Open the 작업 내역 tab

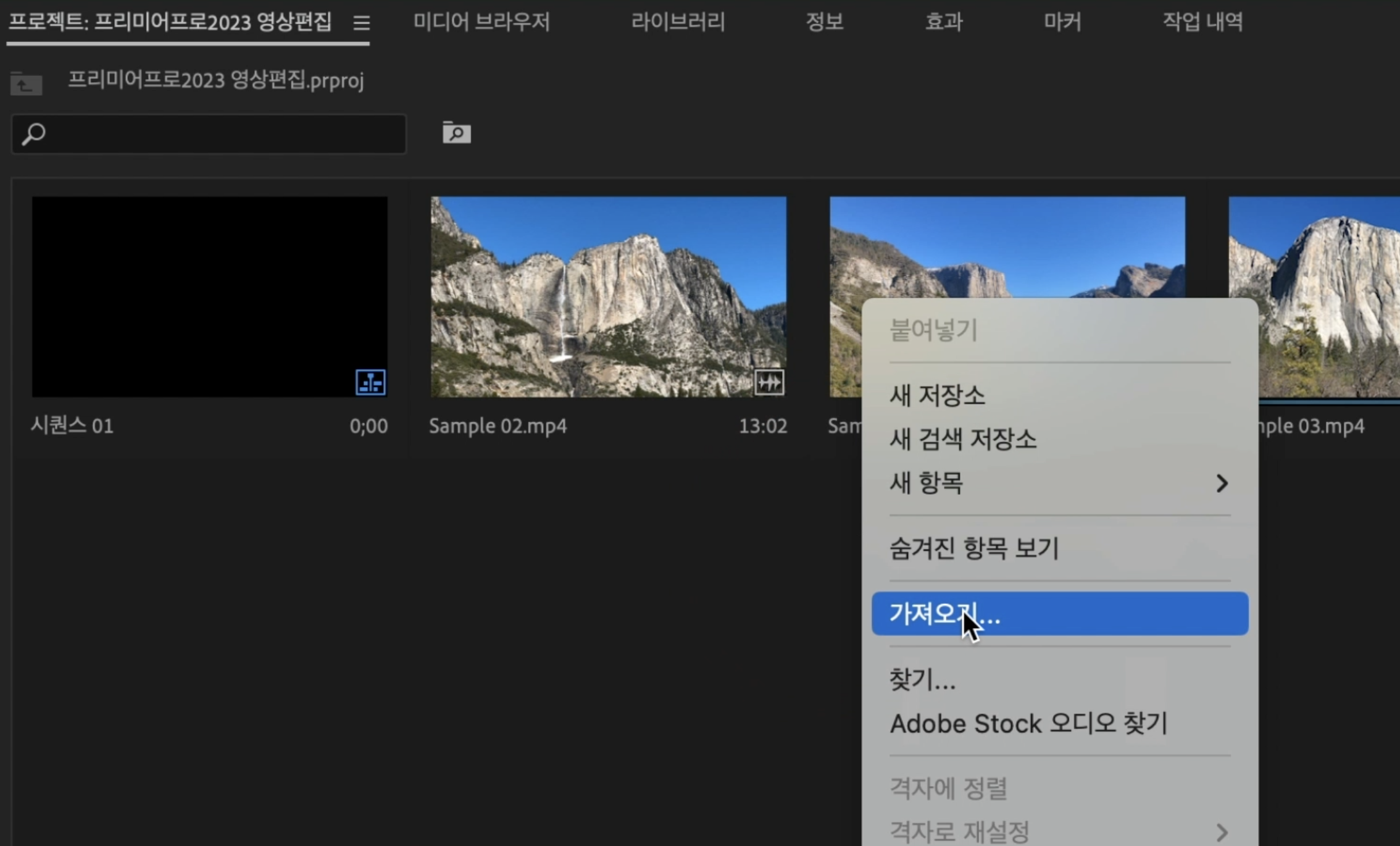click(x=1202, y=22)
